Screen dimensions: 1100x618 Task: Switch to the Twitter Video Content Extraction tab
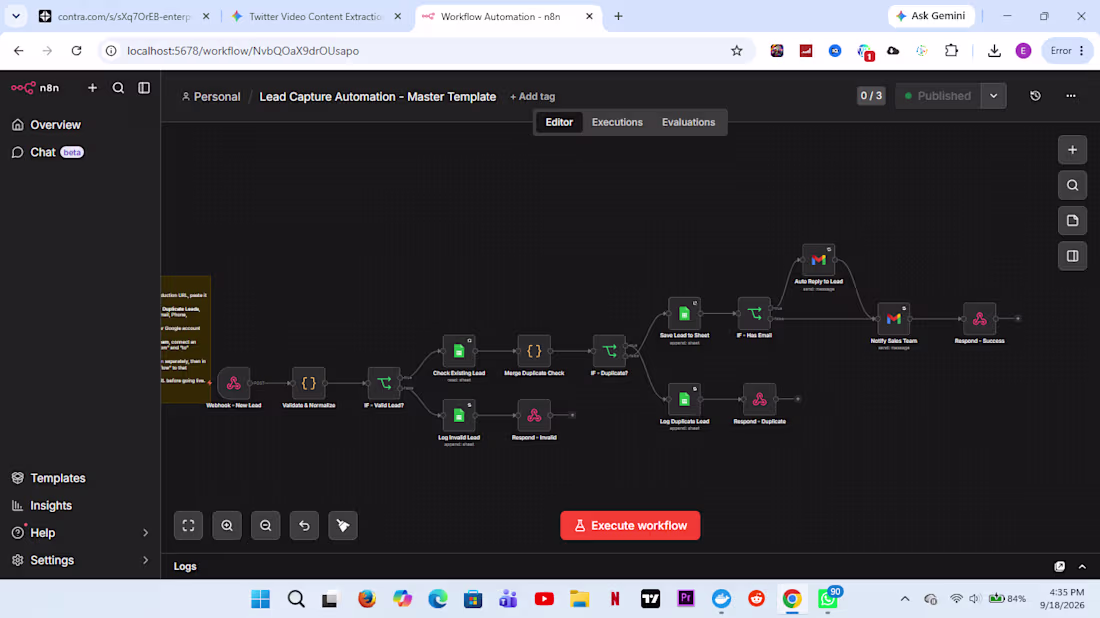316,16
